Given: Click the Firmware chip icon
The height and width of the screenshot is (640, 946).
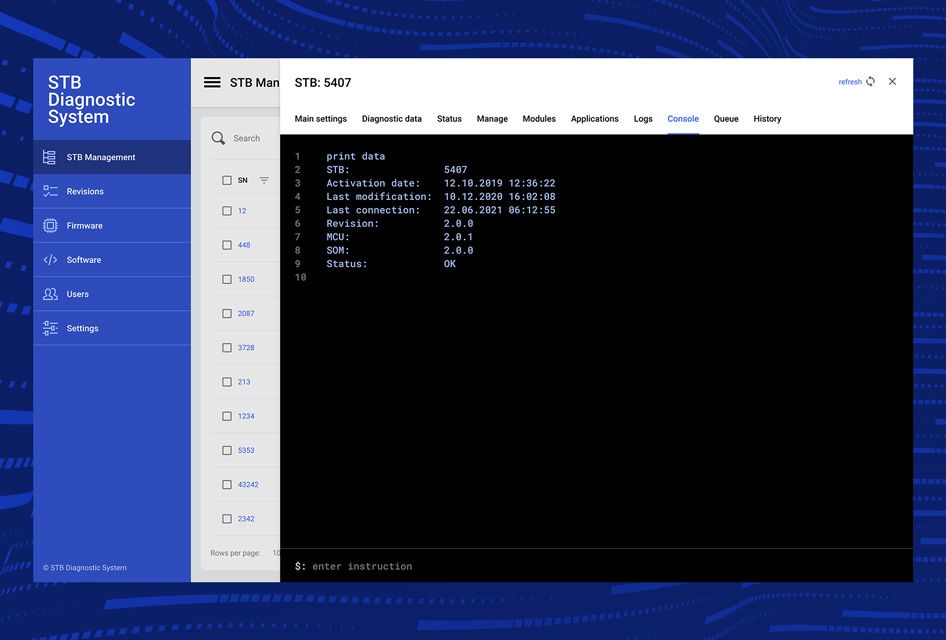Looking at the screenshot, I should coord(50,226).
